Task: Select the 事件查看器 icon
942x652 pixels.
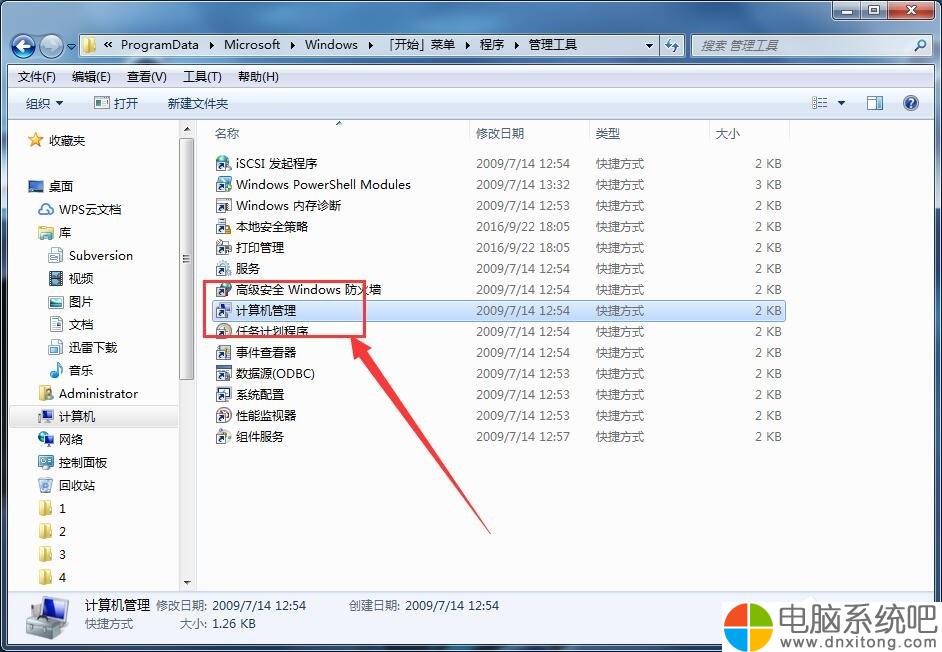Action: point(223,353)
